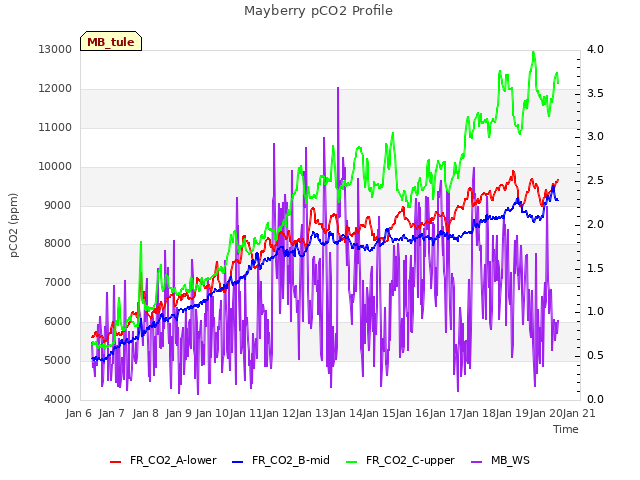Click the 11000 left axis tick label
Image resolution: width=640 pixels, height=480 pixels.
click(55, 127)
